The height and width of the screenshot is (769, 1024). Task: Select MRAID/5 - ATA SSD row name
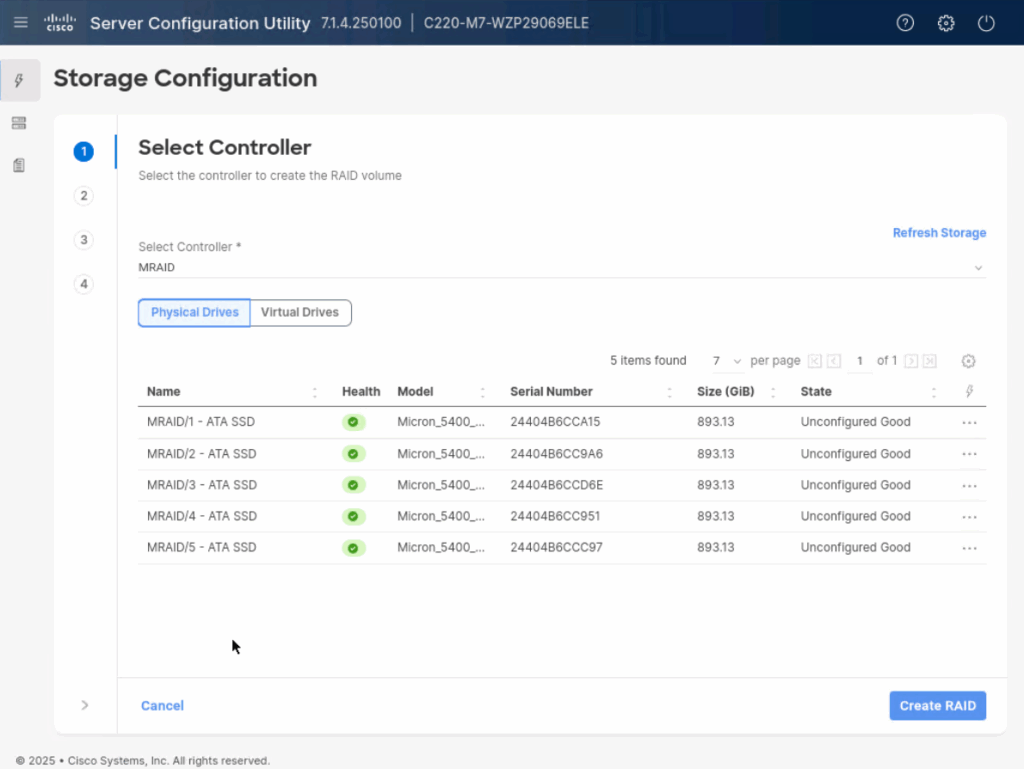point(202,548)
